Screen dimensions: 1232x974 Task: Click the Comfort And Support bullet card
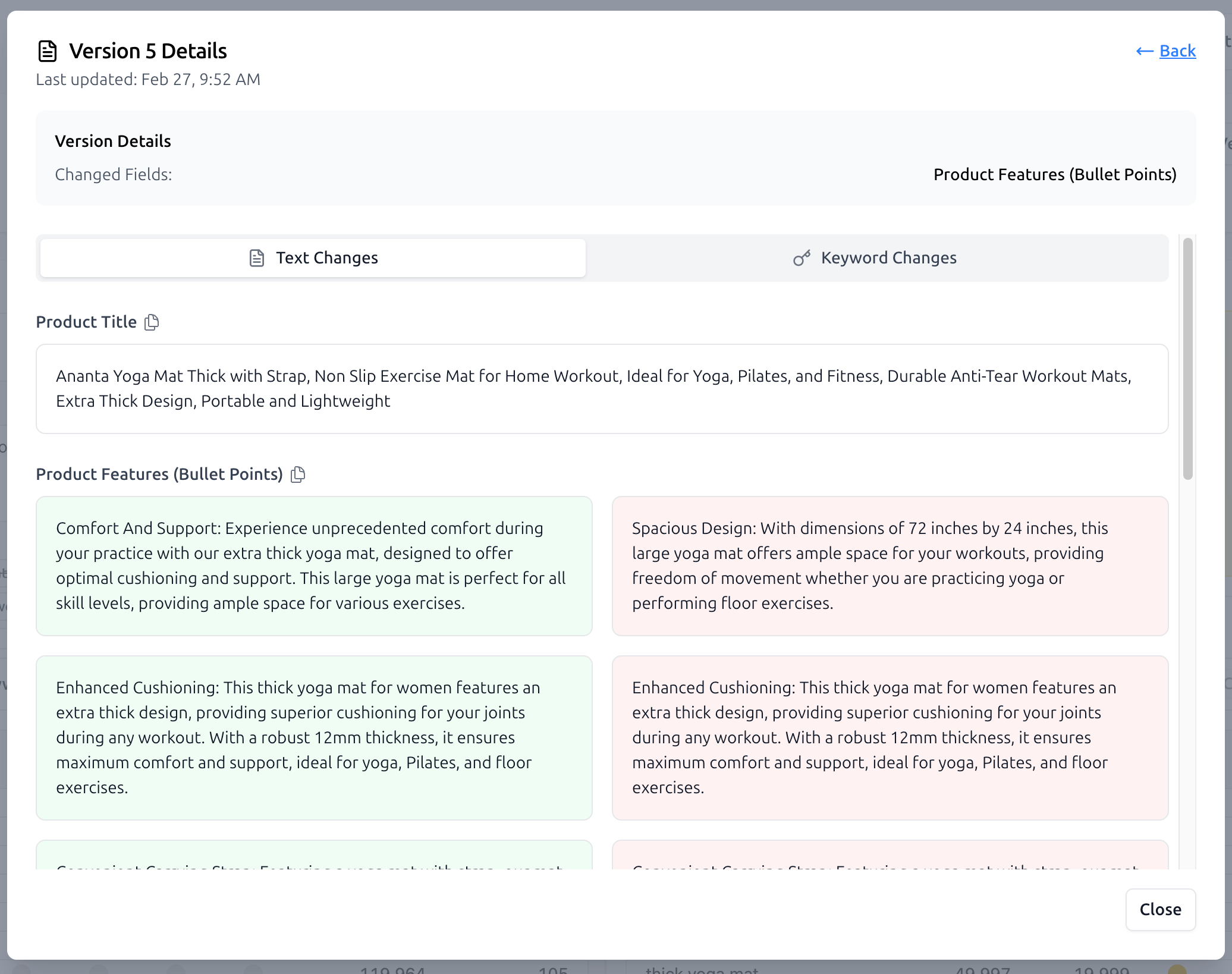coord(314,565)
